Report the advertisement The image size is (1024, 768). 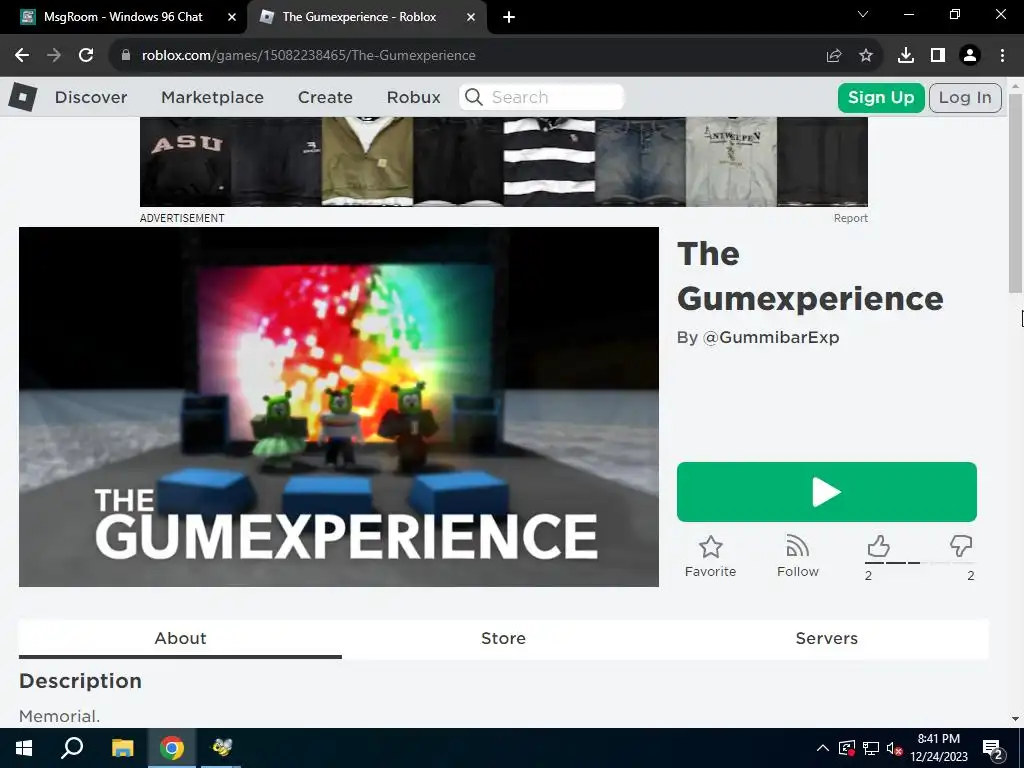click(x=850, y=218)
